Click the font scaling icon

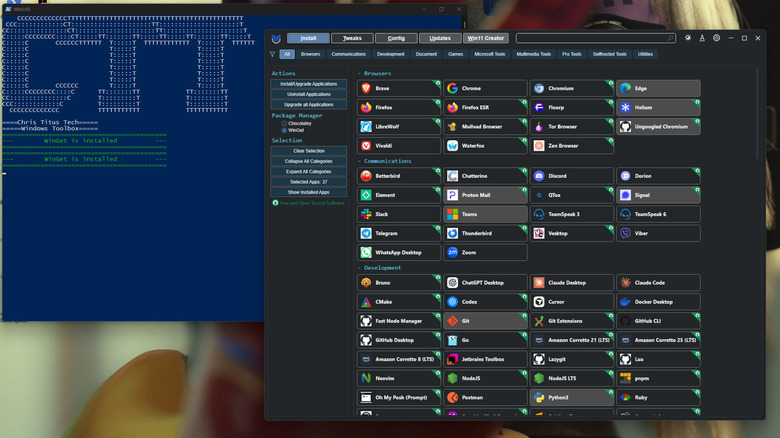(x=702, y=38)
